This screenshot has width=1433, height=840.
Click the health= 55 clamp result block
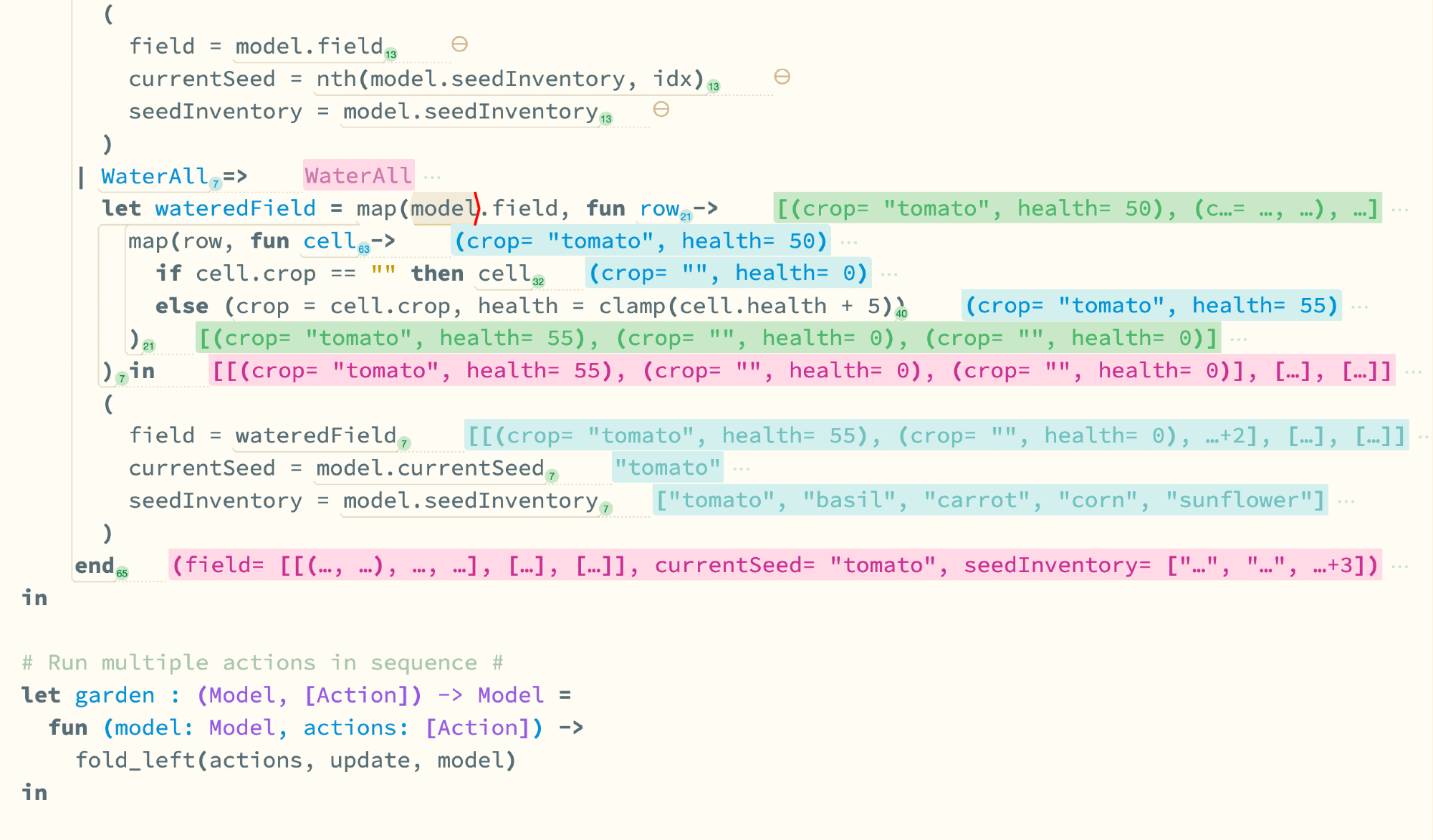point(1151,306)
